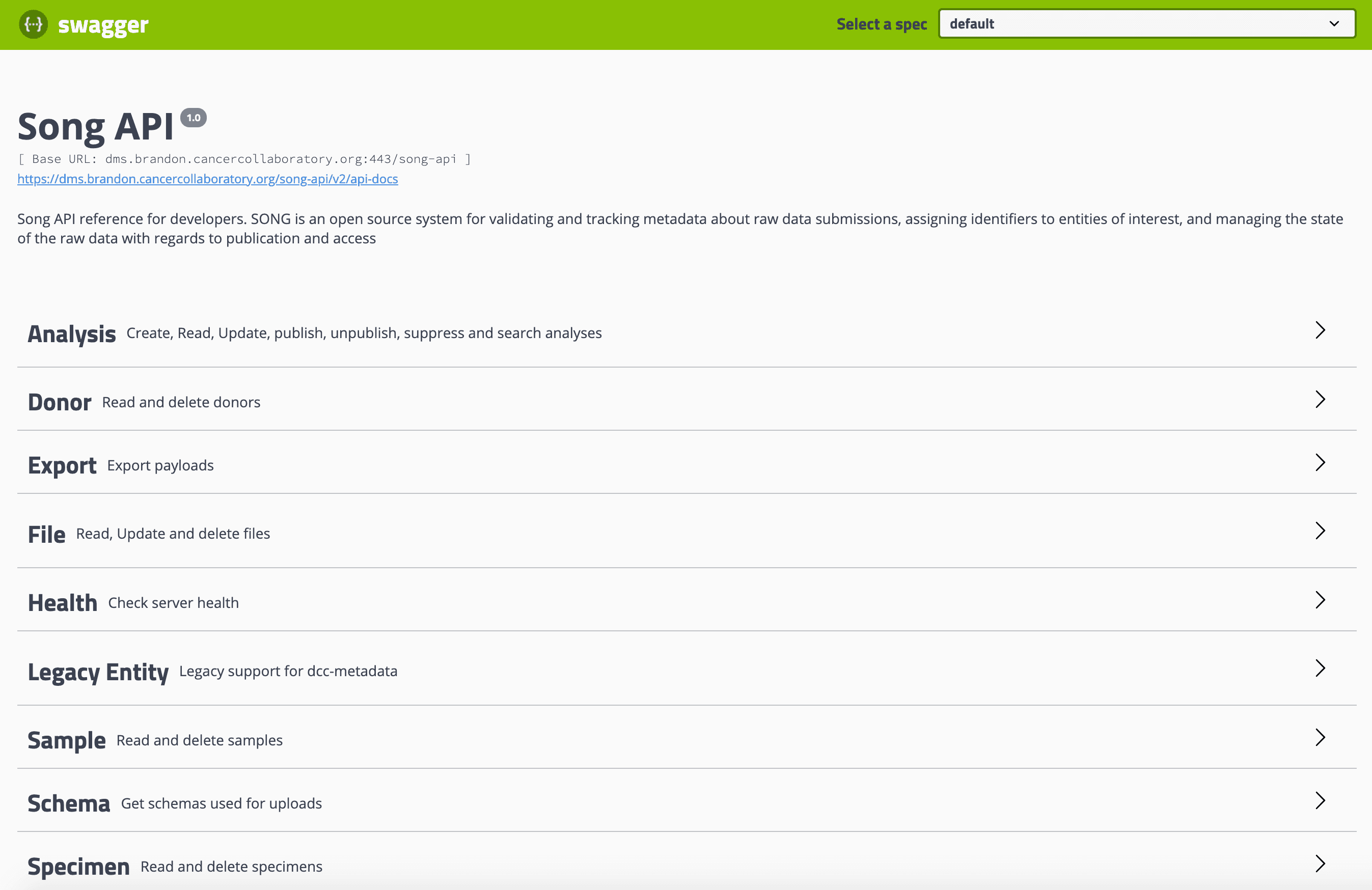The width and height of the screenshot is (1372, 890).
Task: Click the Legacy Entity tag heading
Action: (99, 672)
